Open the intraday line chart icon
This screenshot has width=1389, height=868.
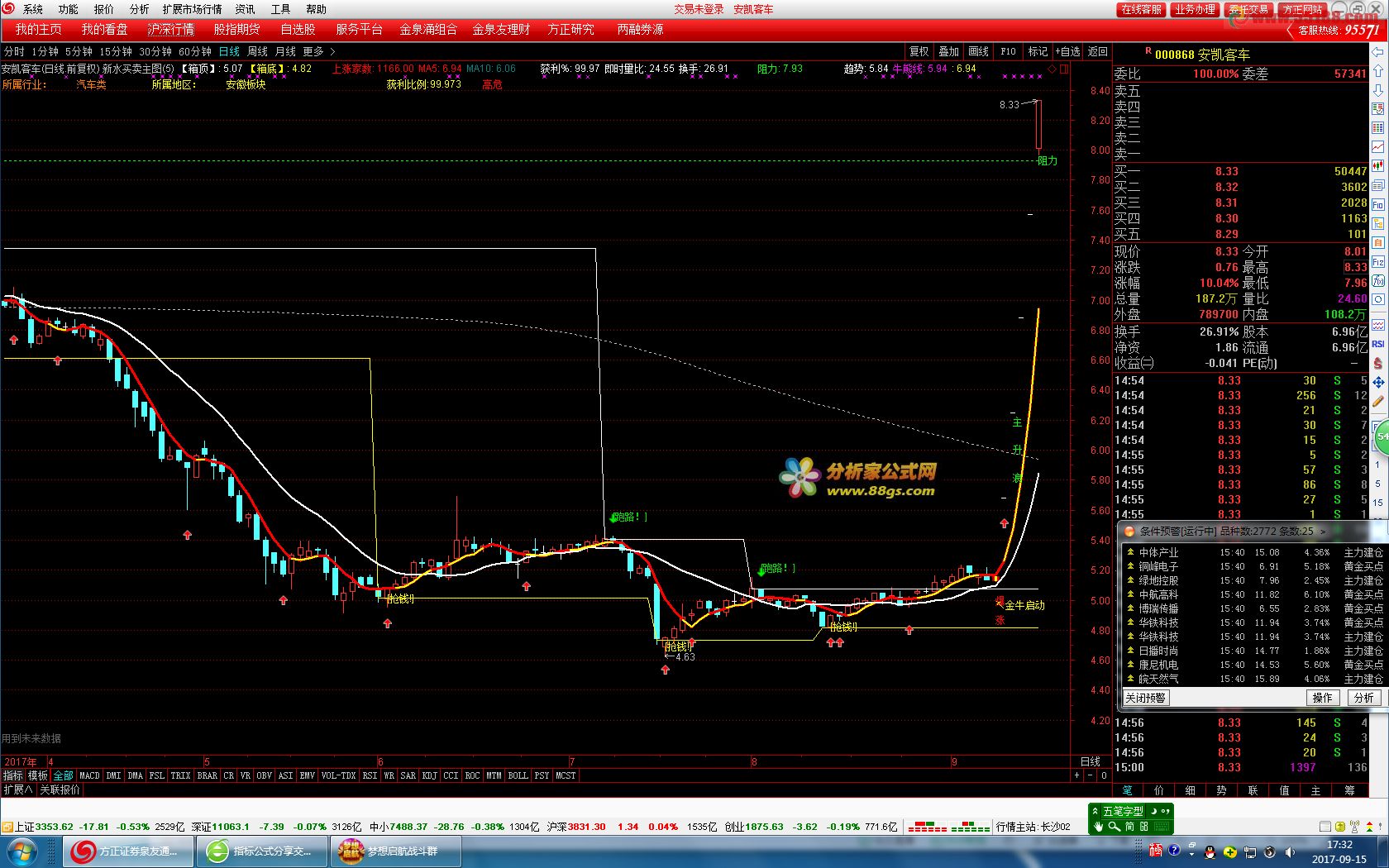pyautogui.click(x=1377, y=146)
